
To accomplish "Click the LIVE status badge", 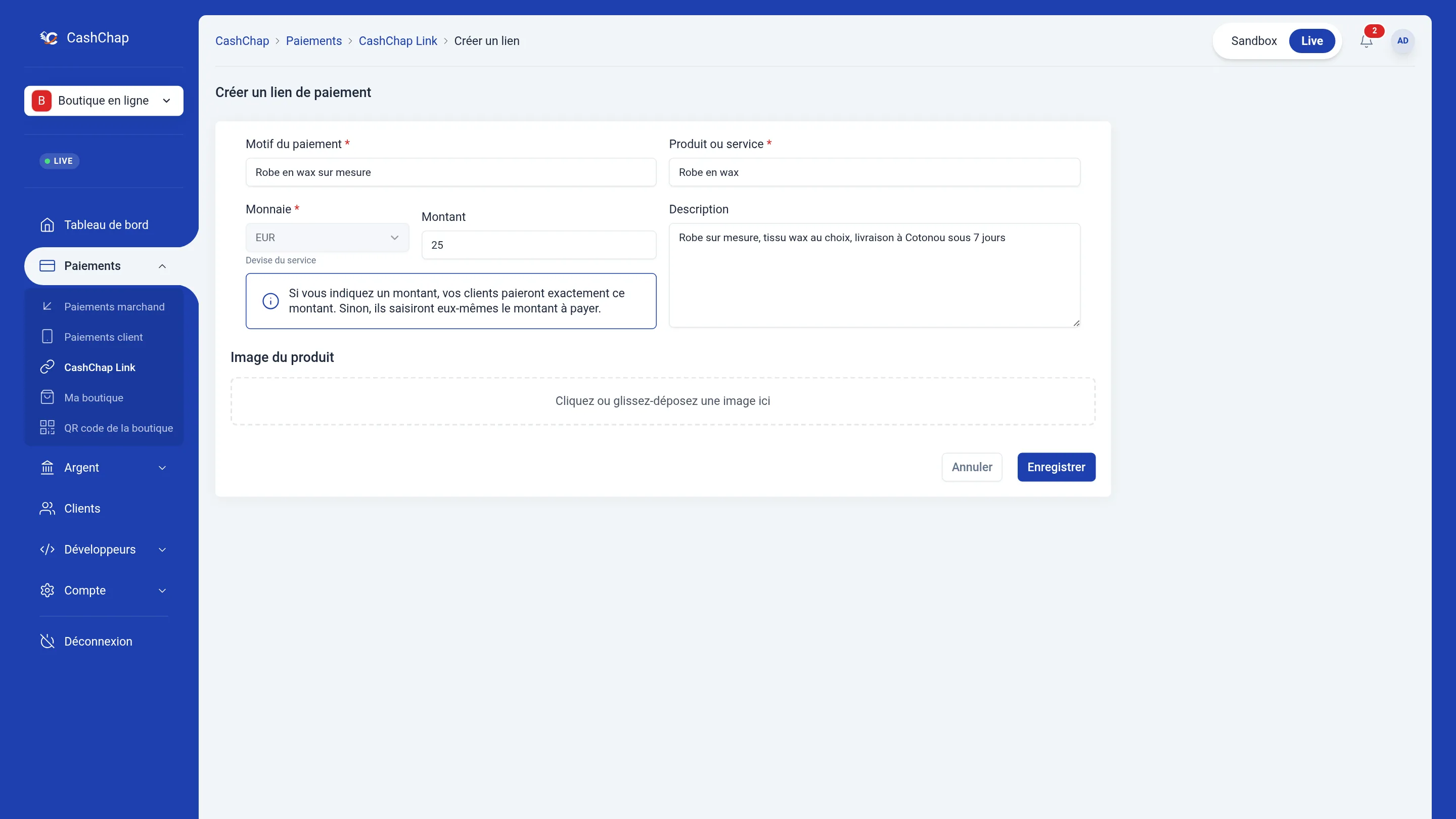I will 59,161.
